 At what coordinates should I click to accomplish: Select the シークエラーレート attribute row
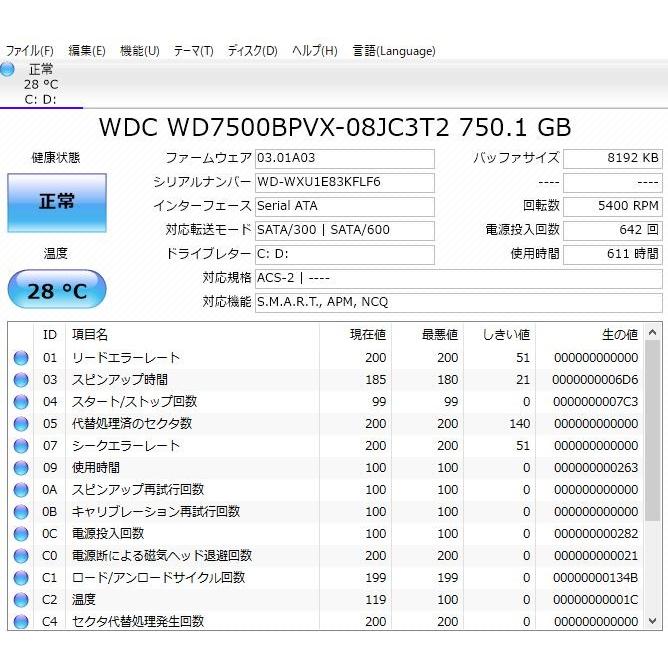(326, 446)
